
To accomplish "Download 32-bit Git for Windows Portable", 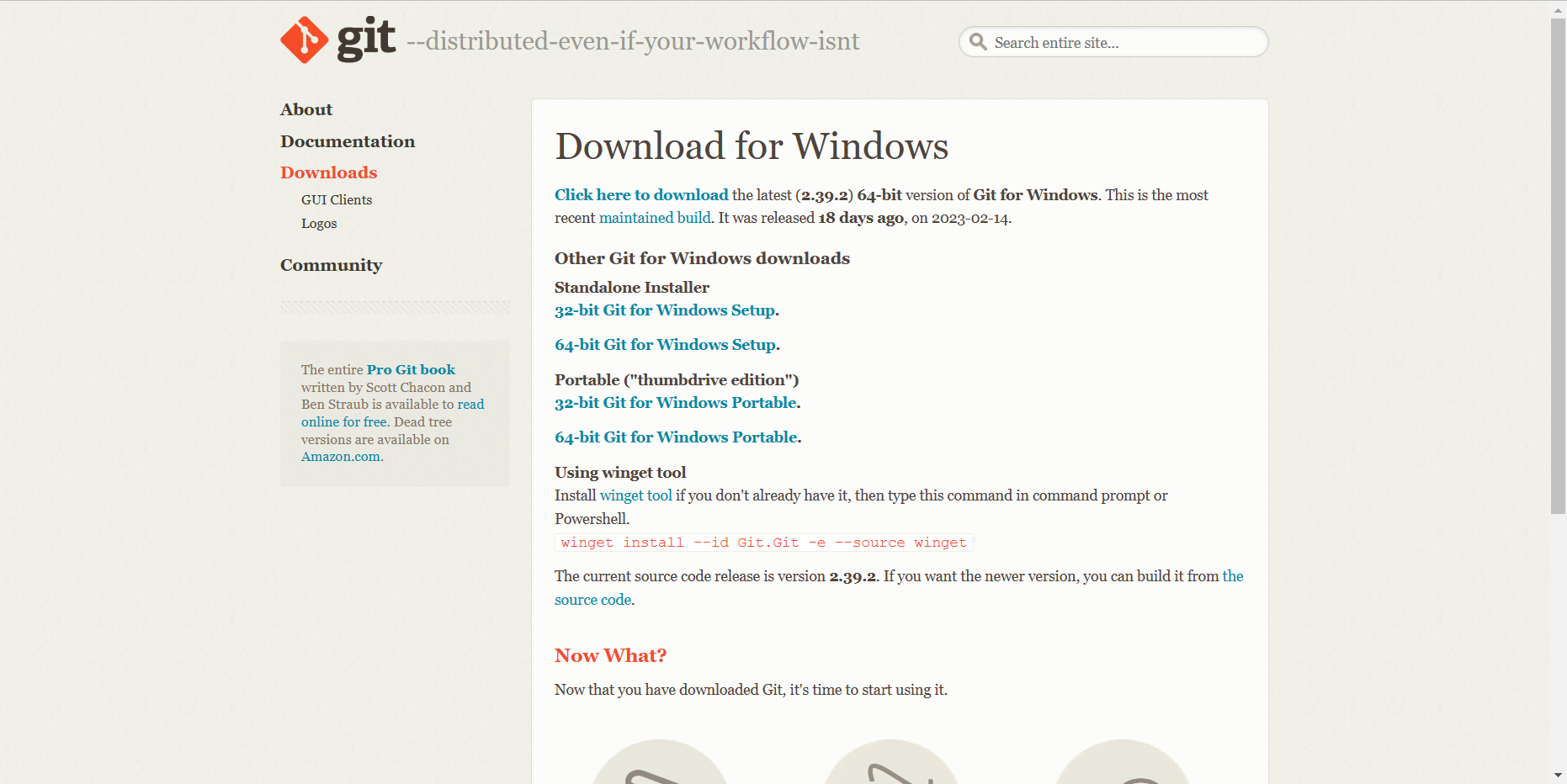I will (676, 403).
